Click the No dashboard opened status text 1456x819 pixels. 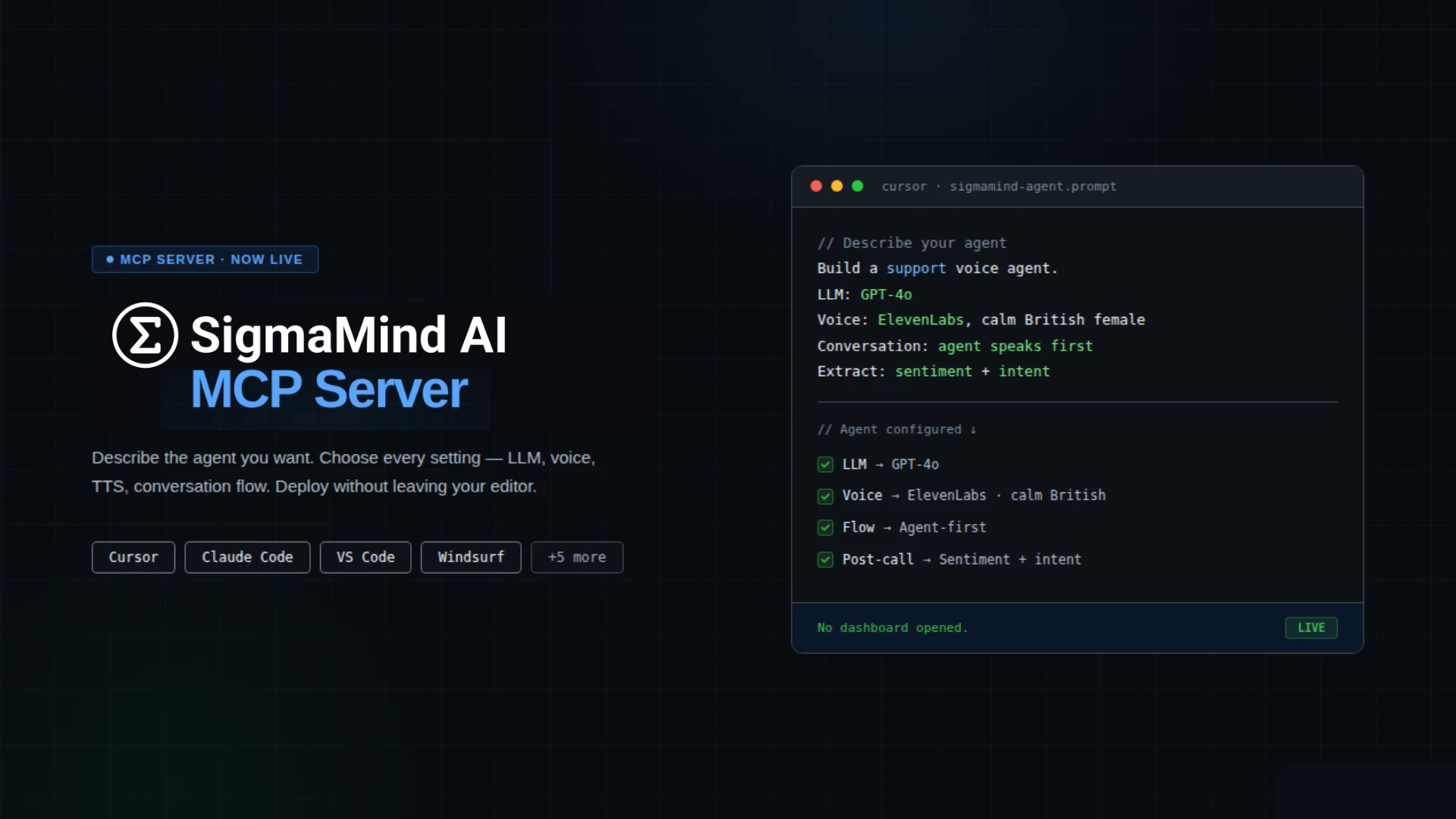click(x=892, y=628)
